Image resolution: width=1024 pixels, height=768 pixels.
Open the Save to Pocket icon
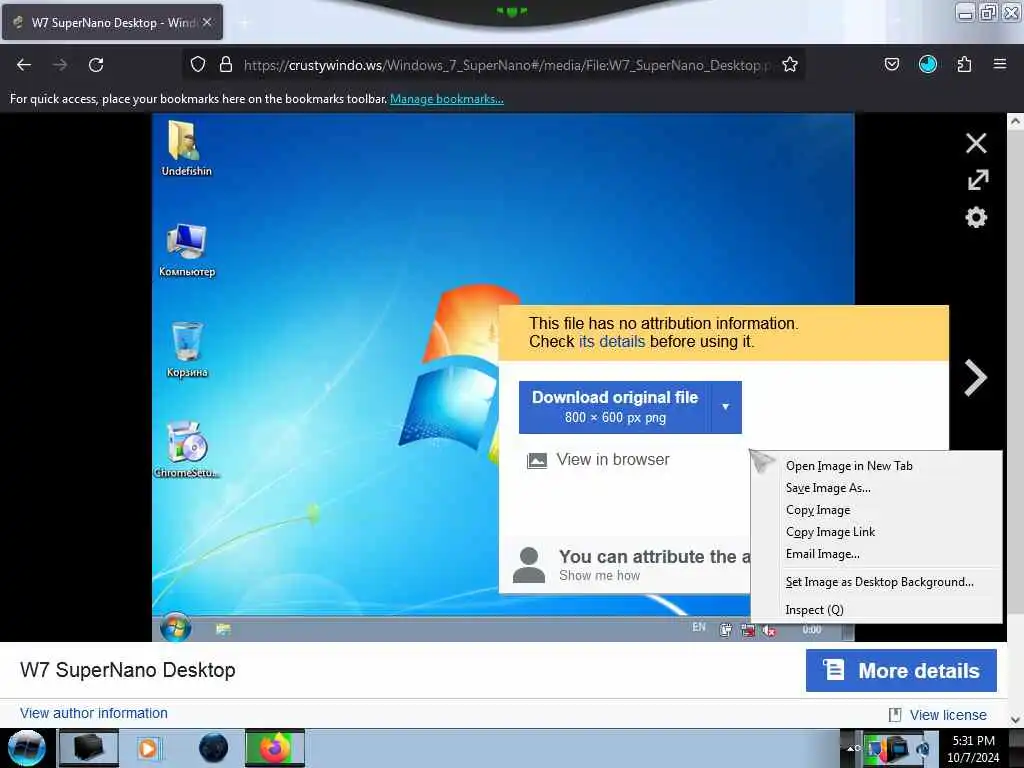[891, 64]
